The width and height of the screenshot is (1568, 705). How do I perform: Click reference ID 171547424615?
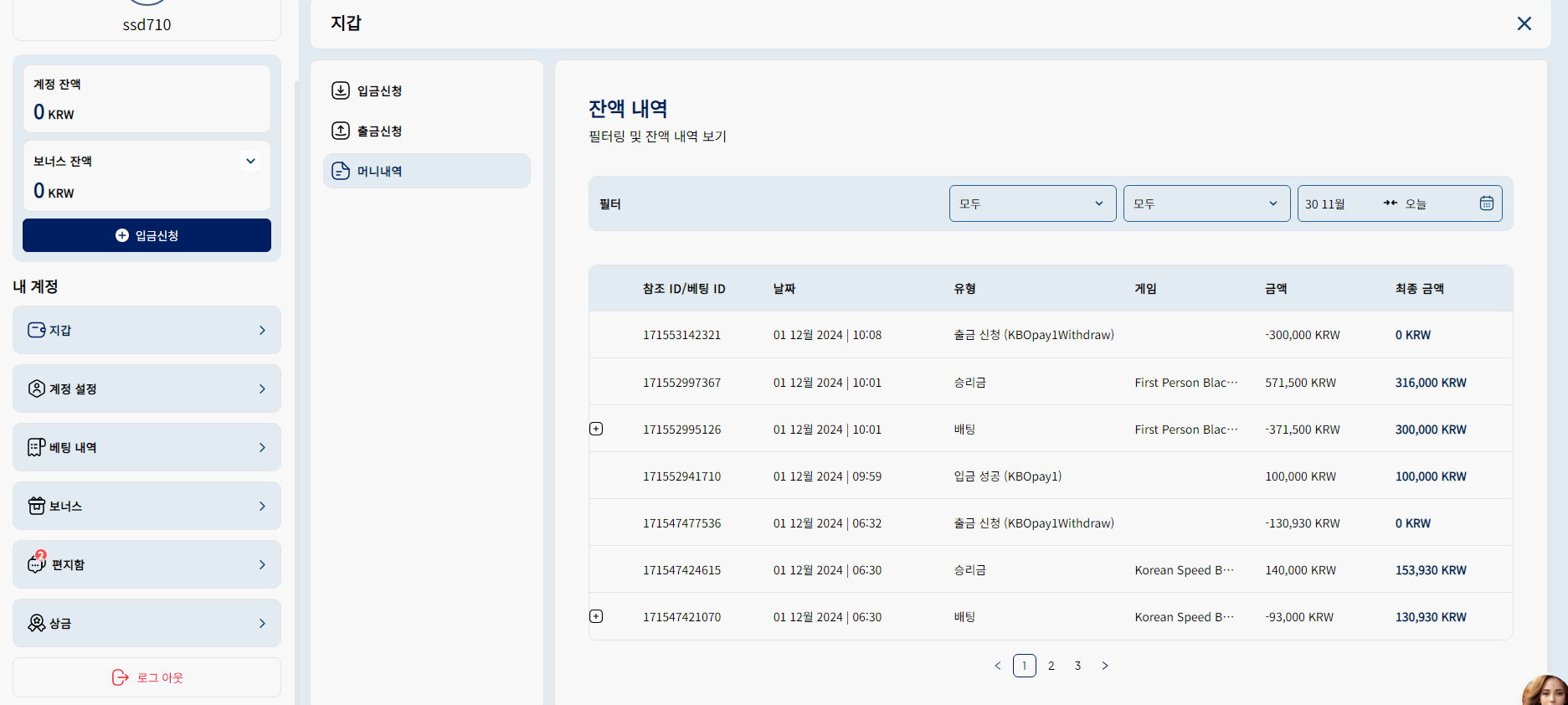click(681, 570)
